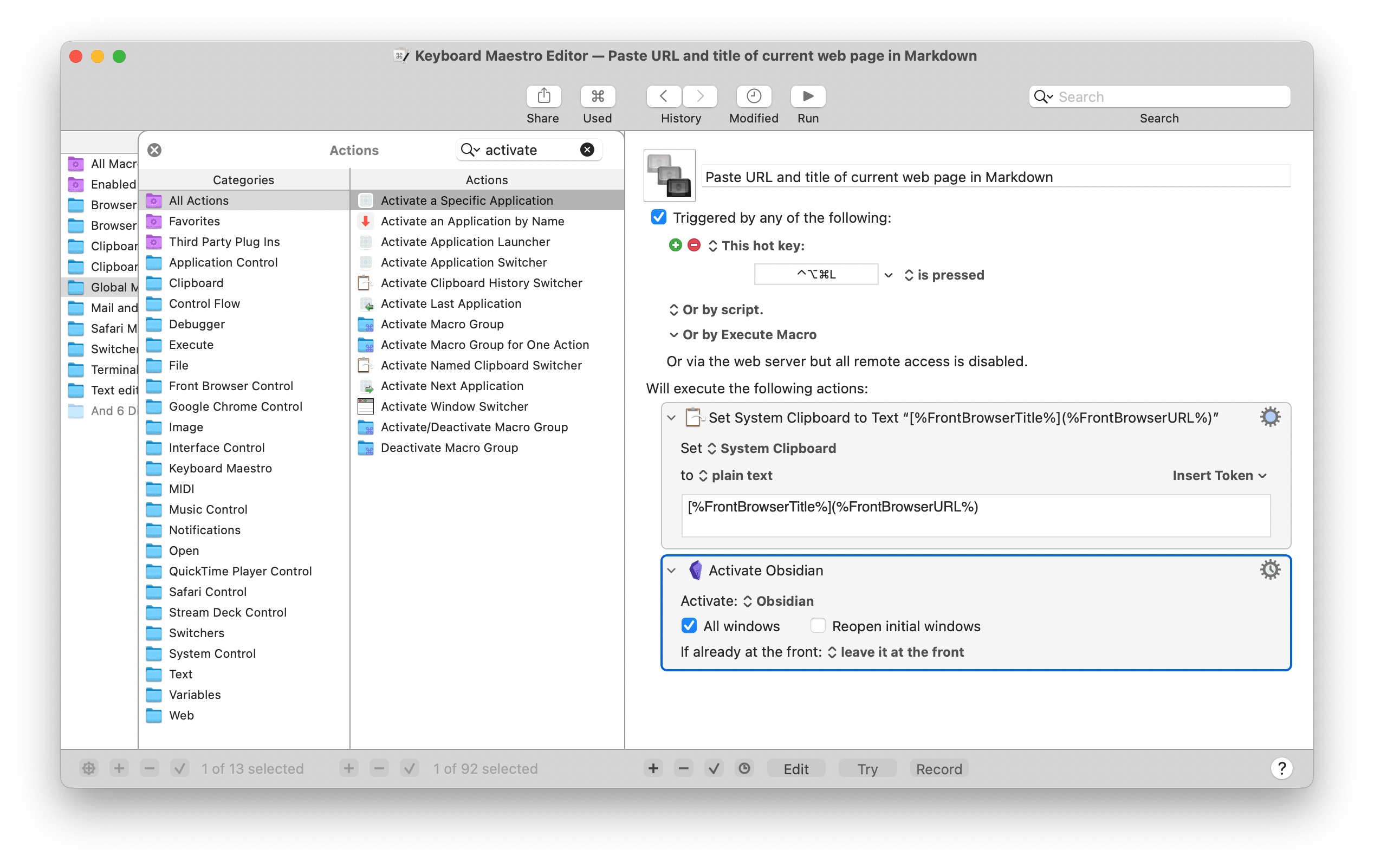Click the Record button
Screen dimensions: 1374x868
click(938, 768)
